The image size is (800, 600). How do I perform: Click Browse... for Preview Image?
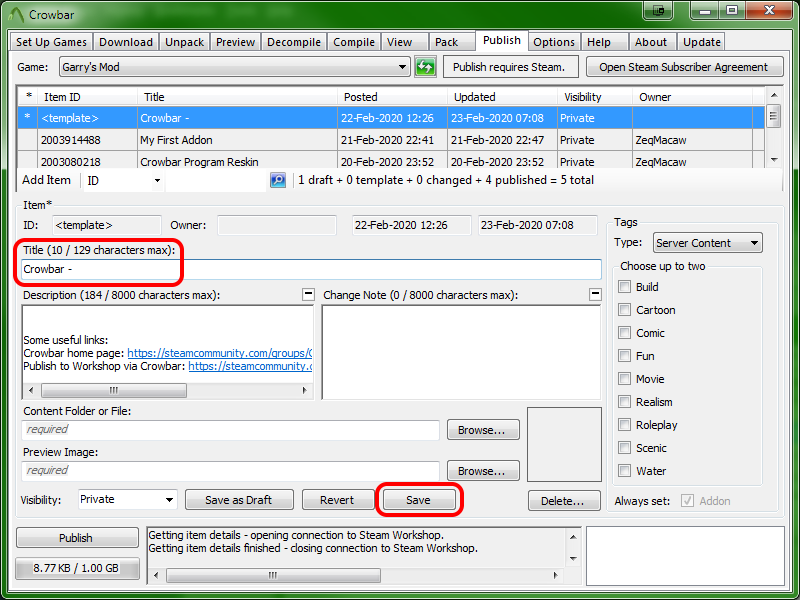pyautogui.click(x=483, y=471)
